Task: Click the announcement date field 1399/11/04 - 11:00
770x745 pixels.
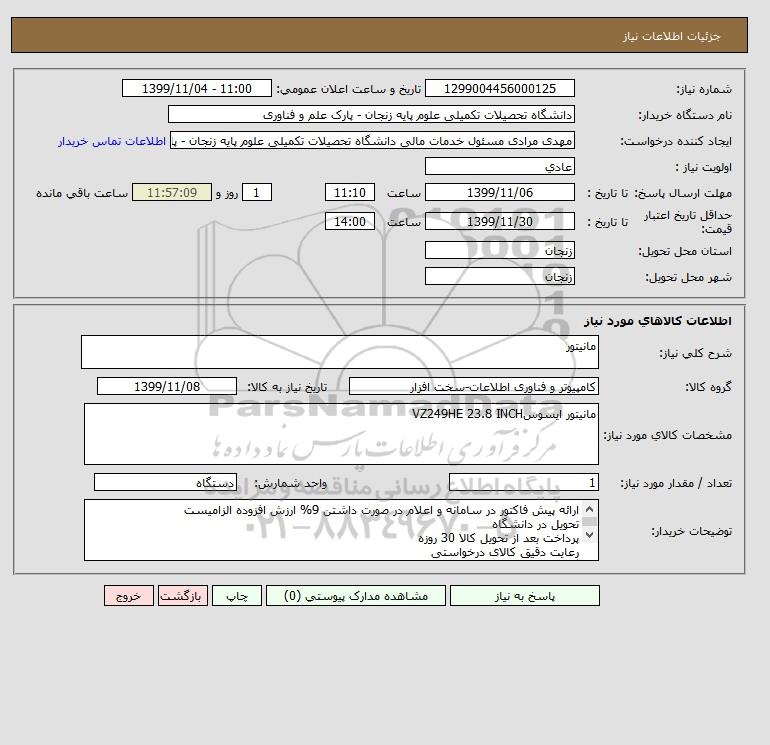Action: [x=196, y=88]
